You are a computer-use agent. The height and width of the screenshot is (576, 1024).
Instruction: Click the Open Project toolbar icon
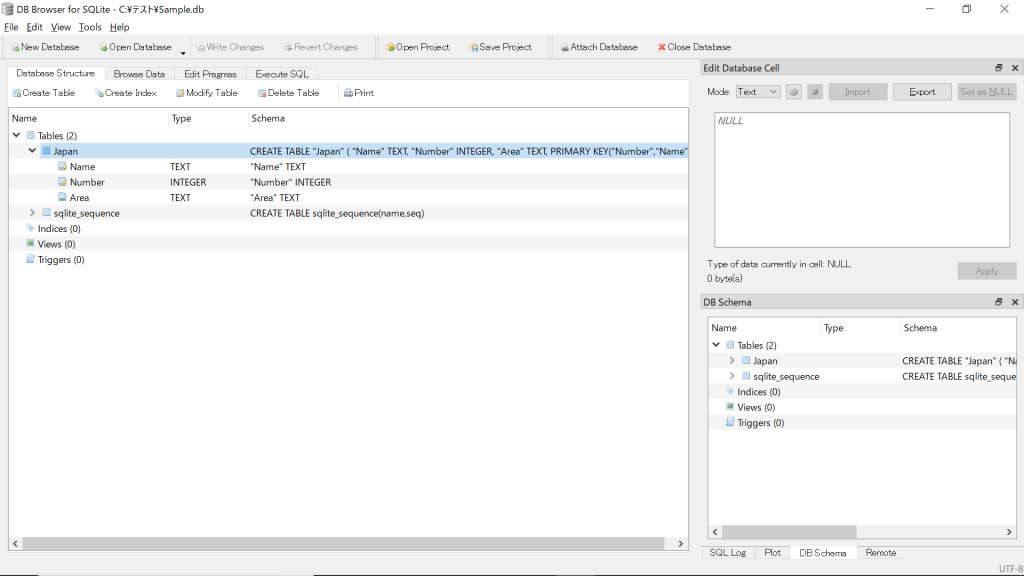point(391,47)
